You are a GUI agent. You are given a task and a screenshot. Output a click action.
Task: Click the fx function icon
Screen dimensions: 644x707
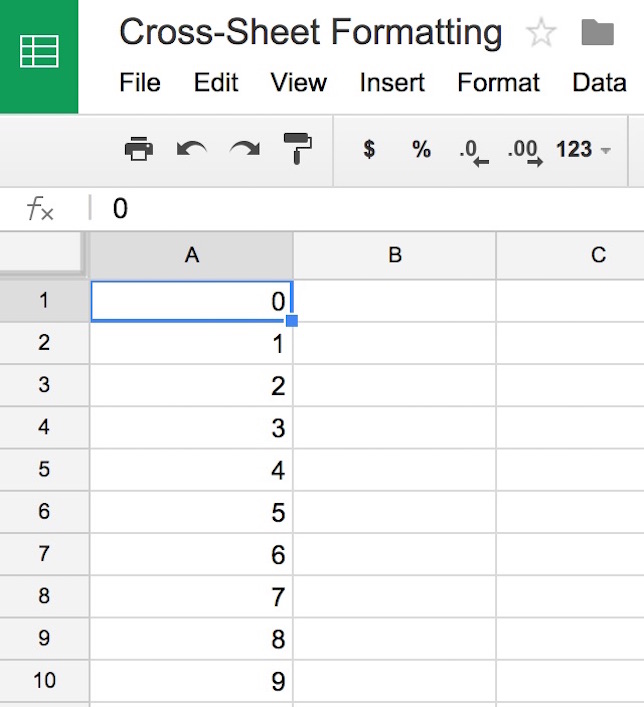[x=40, y=209]
